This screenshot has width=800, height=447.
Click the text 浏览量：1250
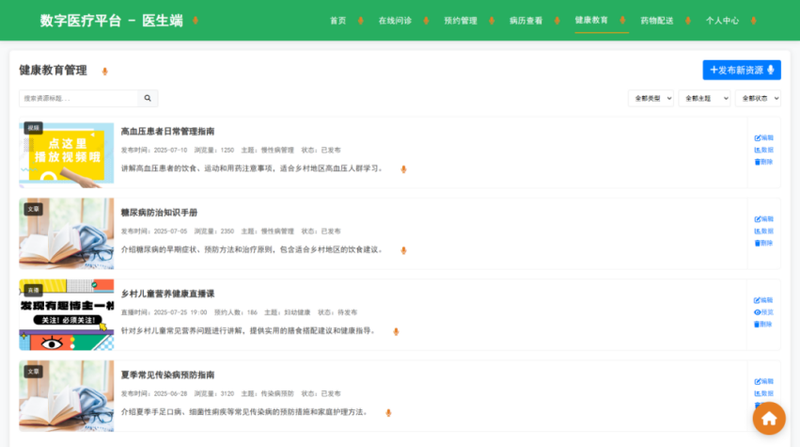tap(214, 150)
